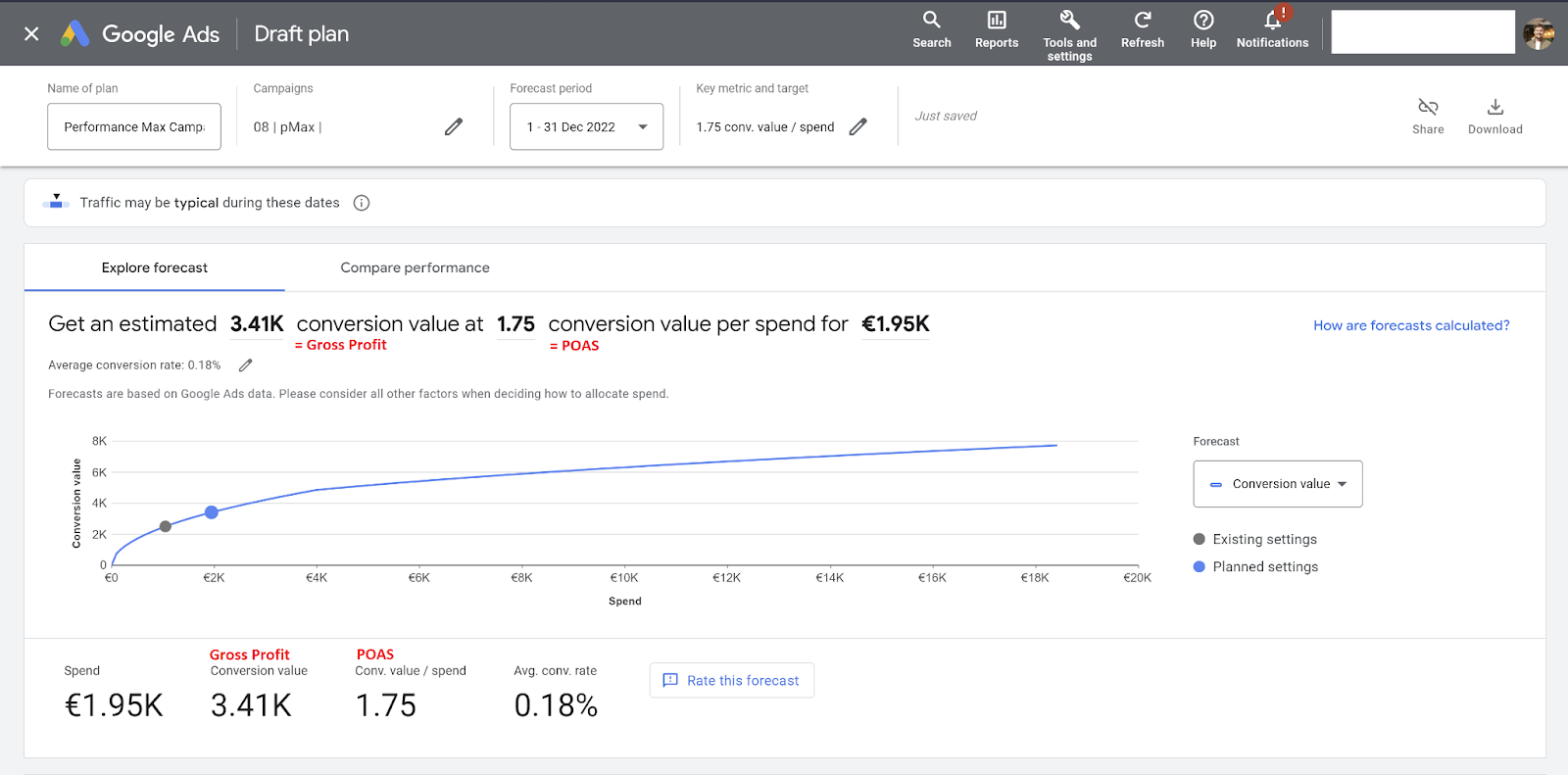Screen dimensions: 1568x775
Task: Edit average conversion rate pencil
Action: pos(246,365)
